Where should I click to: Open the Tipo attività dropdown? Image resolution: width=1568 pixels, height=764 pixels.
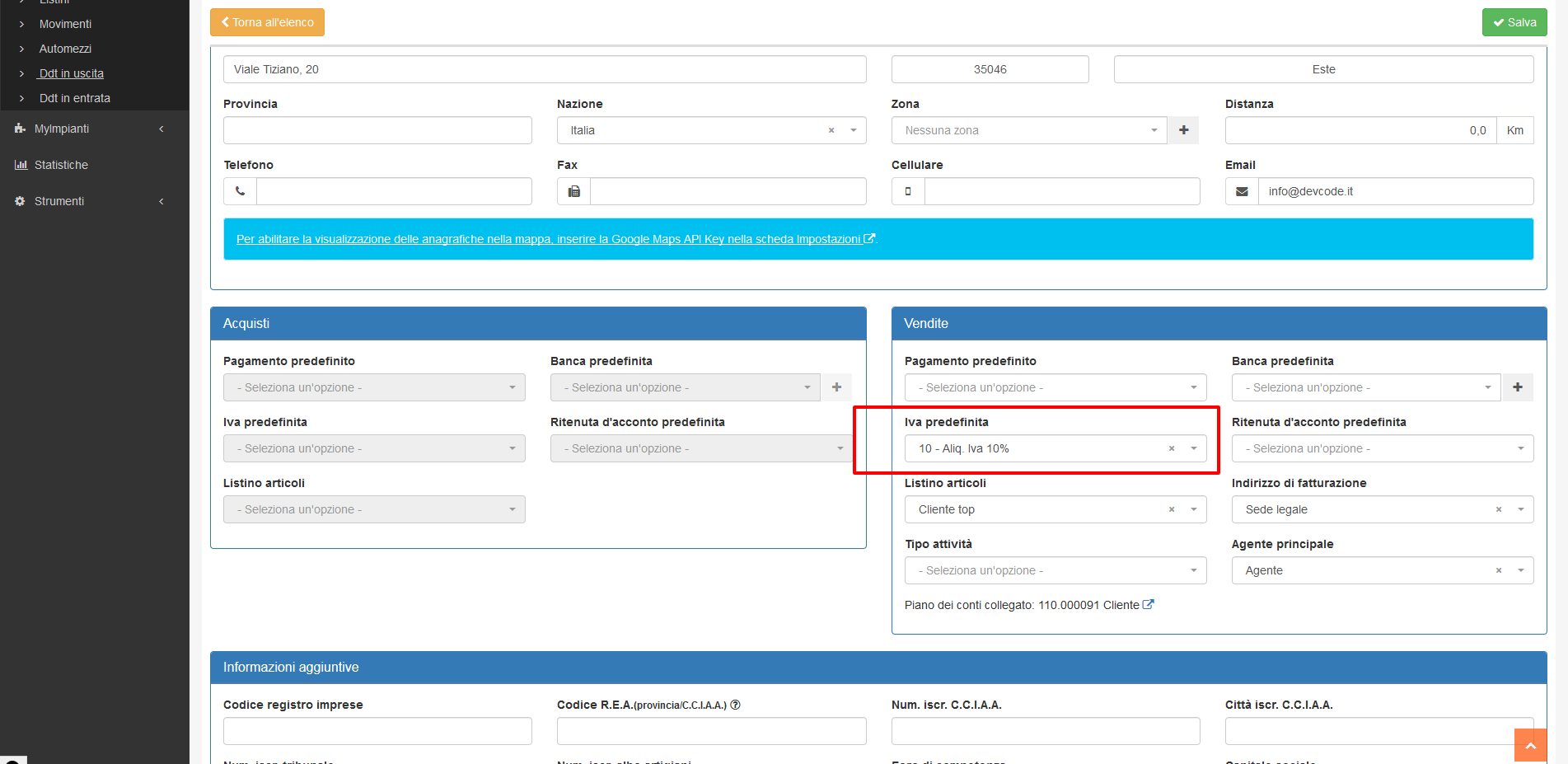coord(1055,569)
